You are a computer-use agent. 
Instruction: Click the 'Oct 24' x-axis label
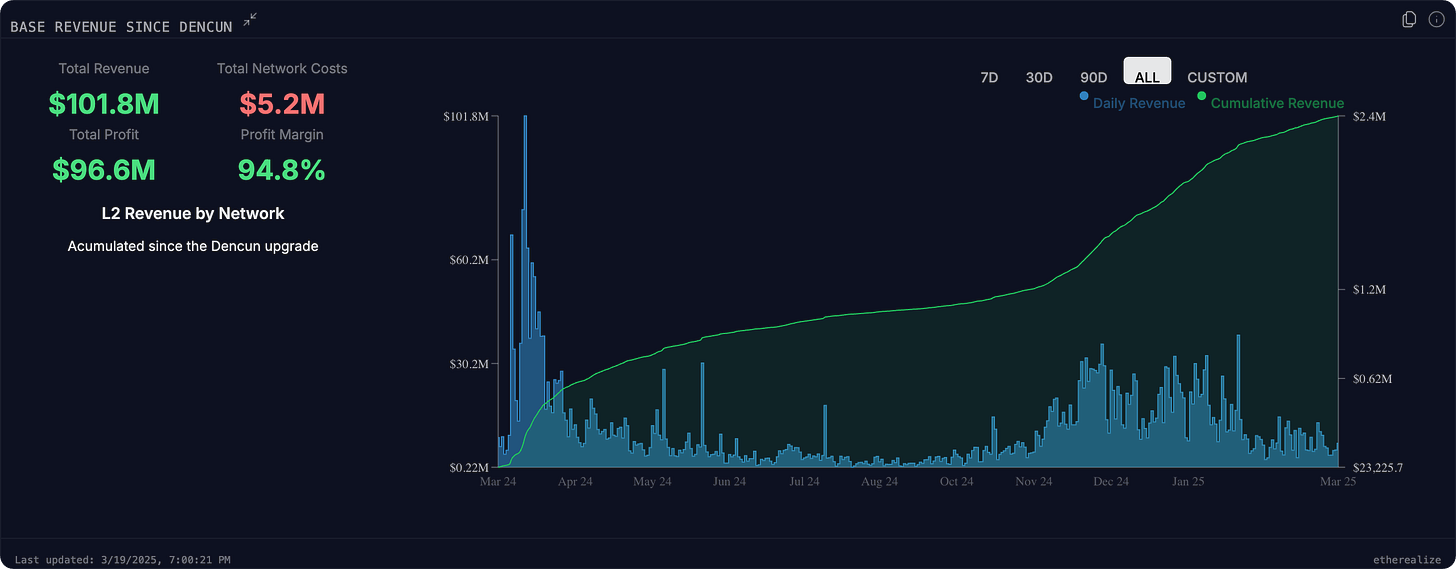click(x=956, y=481)
